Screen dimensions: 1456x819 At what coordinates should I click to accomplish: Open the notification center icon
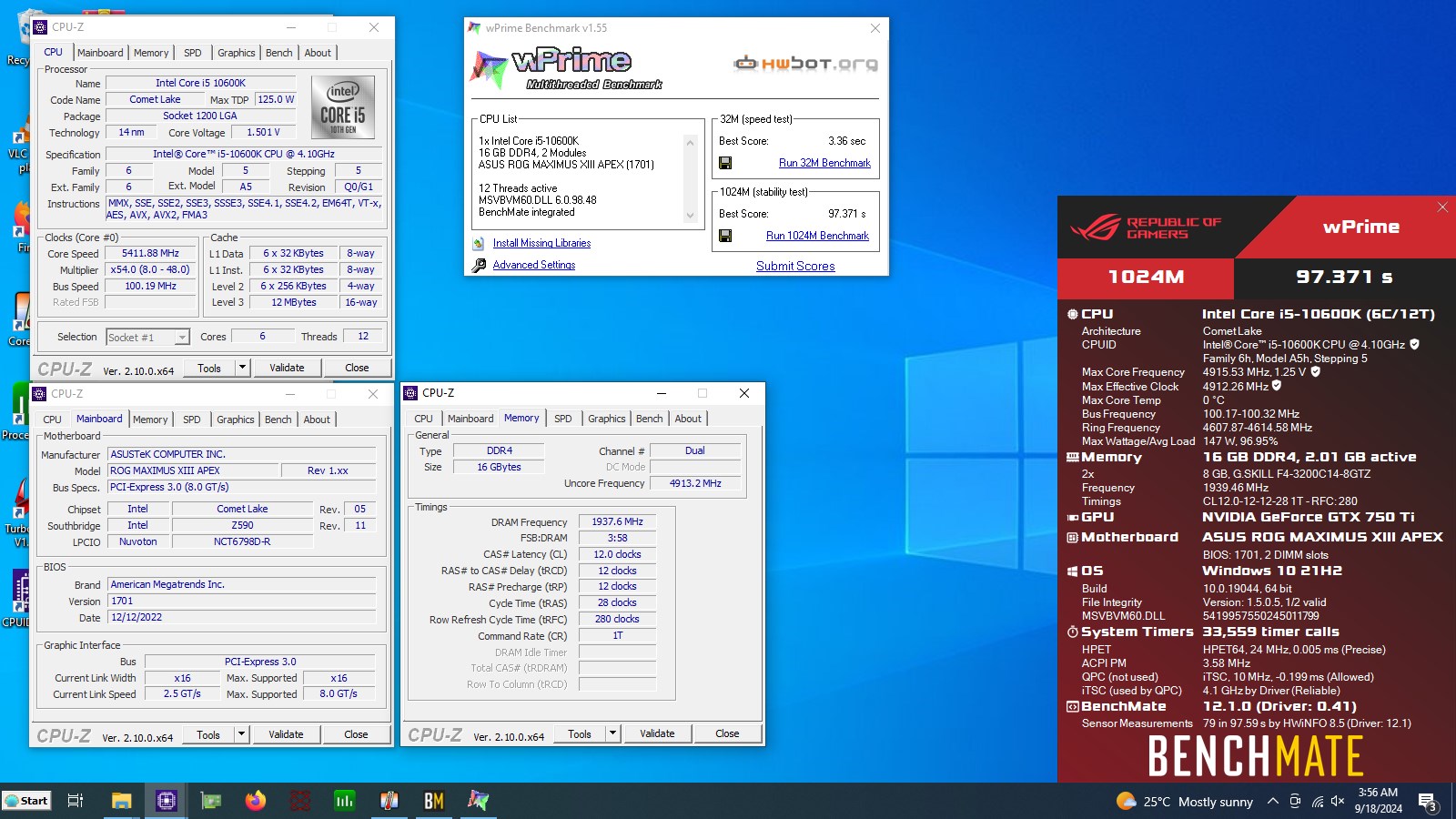coord(1427,802)
